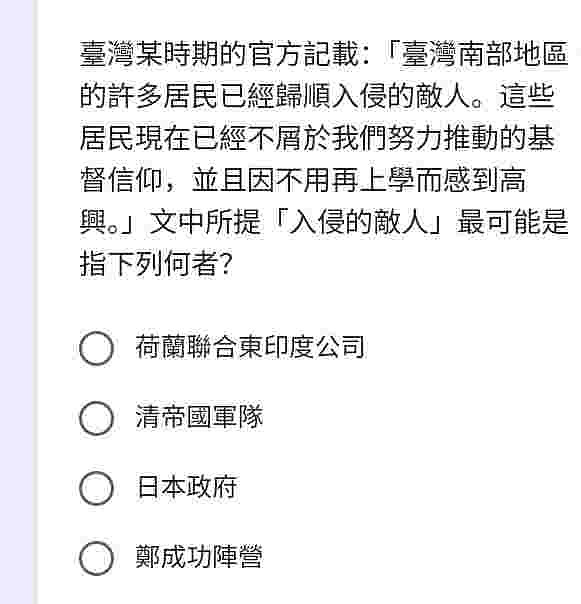This screenshot has width=581, height=604.
Task: Click the phrase 南部地區 in the first line
Action: click(513, 54)
